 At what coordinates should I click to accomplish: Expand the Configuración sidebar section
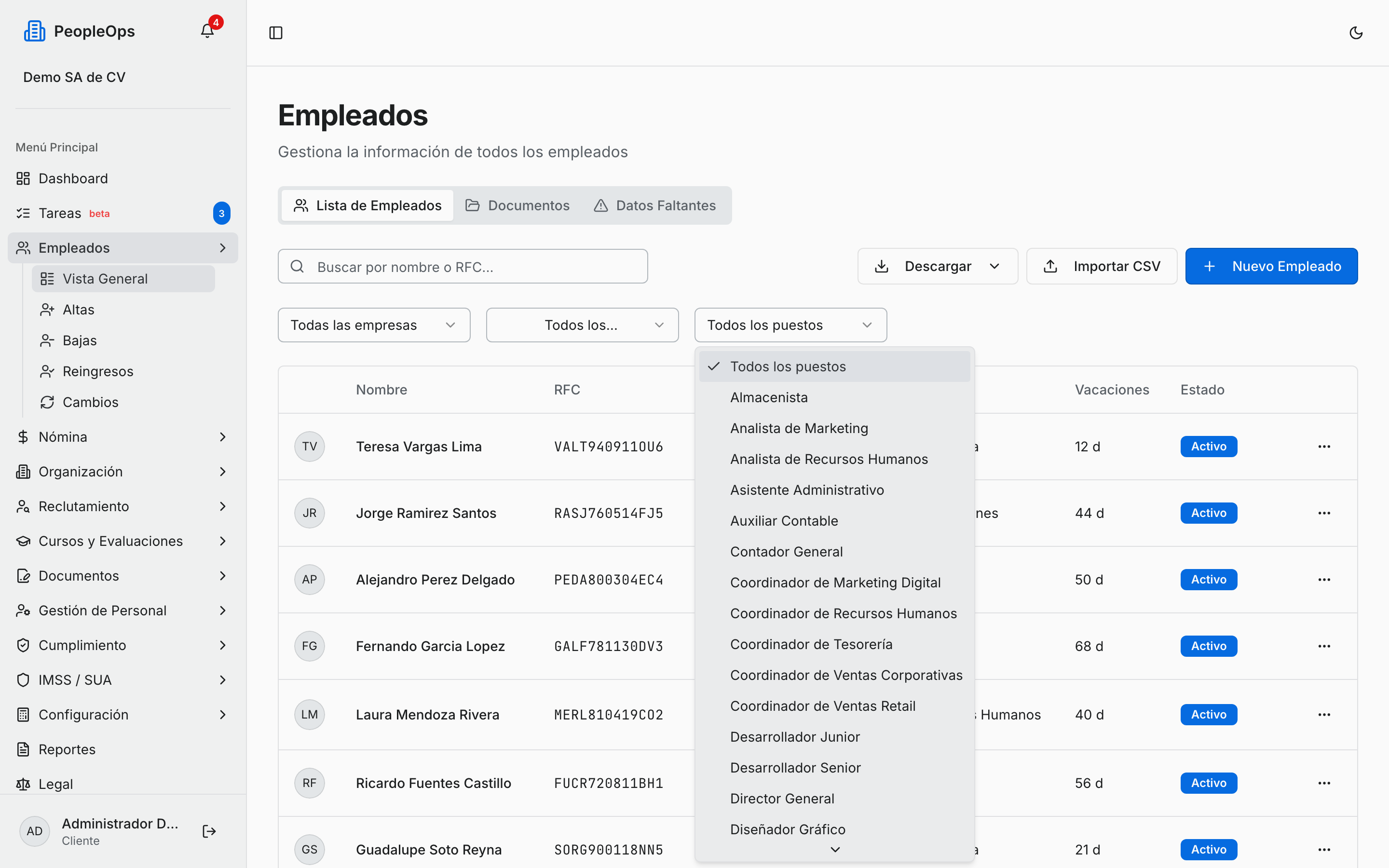click(123, 715)
